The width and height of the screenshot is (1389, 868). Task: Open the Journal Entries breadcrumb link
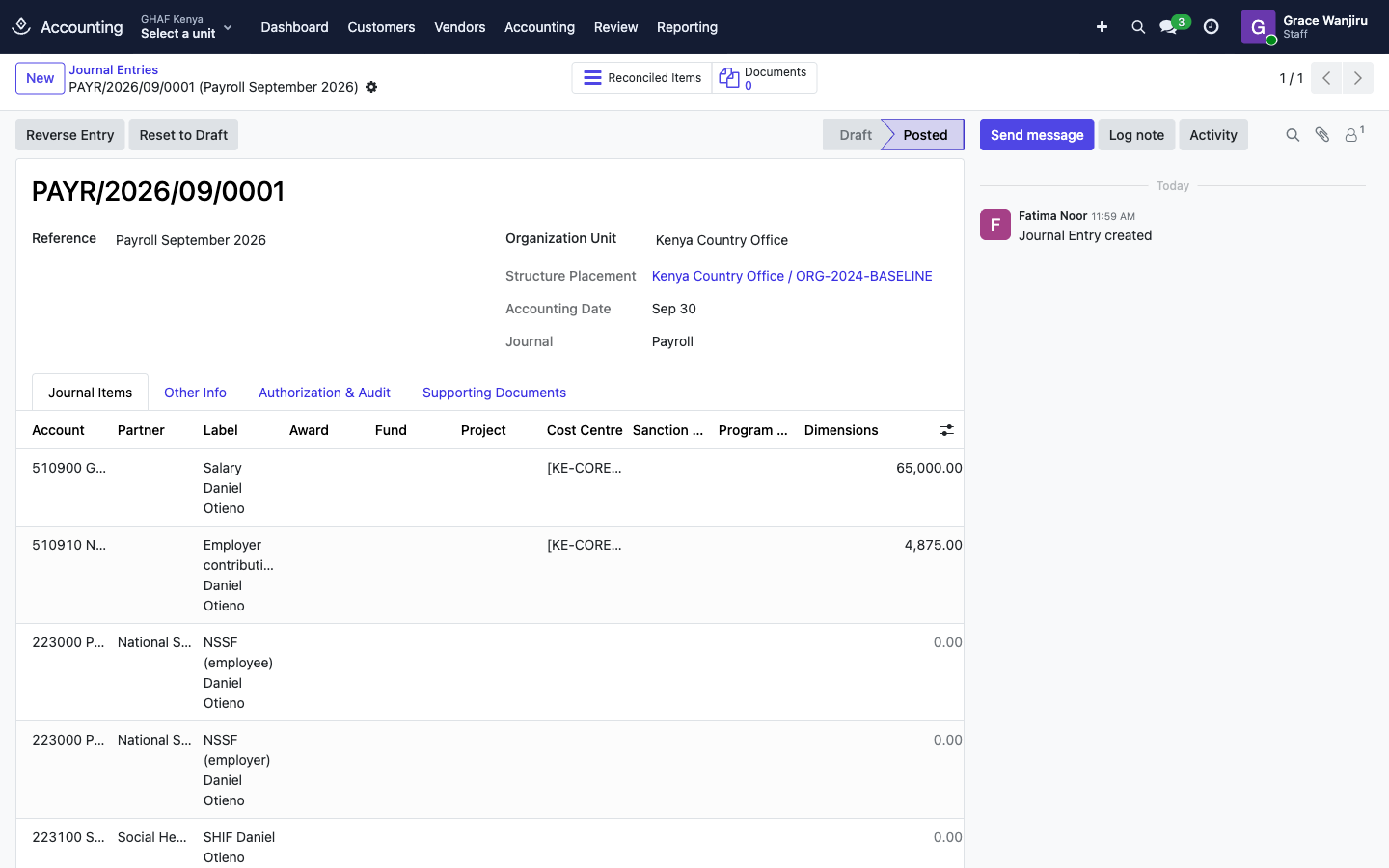click(x=114, y=69)
